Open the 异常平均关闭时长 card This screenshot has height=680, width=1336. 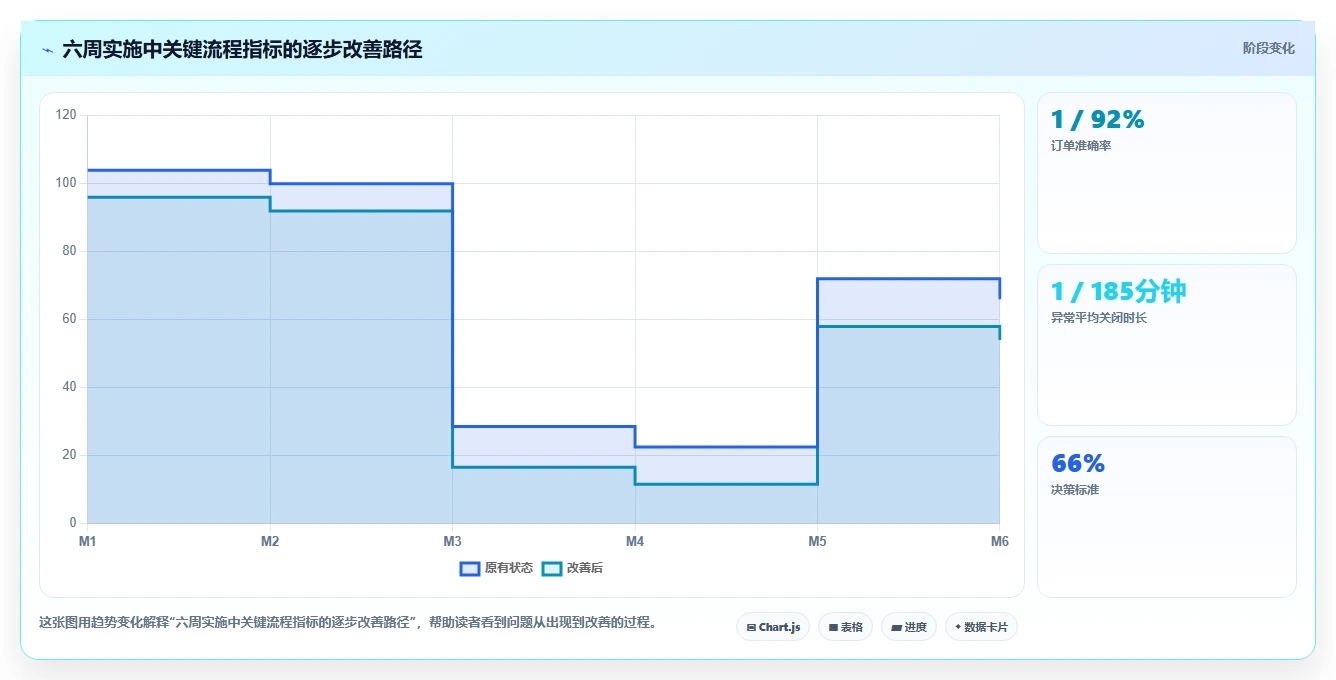[x=1167, y=345]
